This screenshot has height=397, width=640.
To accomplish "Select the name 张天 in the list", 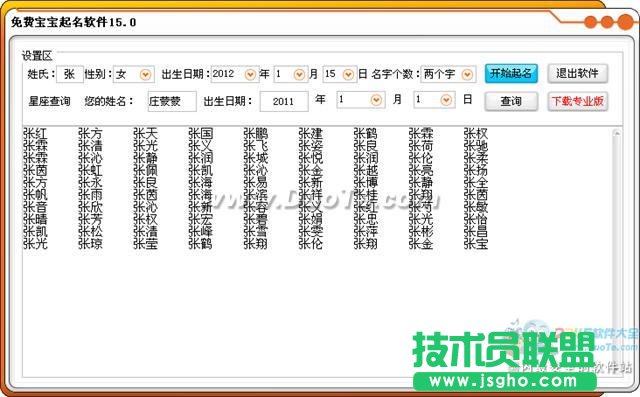I will pyautogui.click(x=145, y=133).
